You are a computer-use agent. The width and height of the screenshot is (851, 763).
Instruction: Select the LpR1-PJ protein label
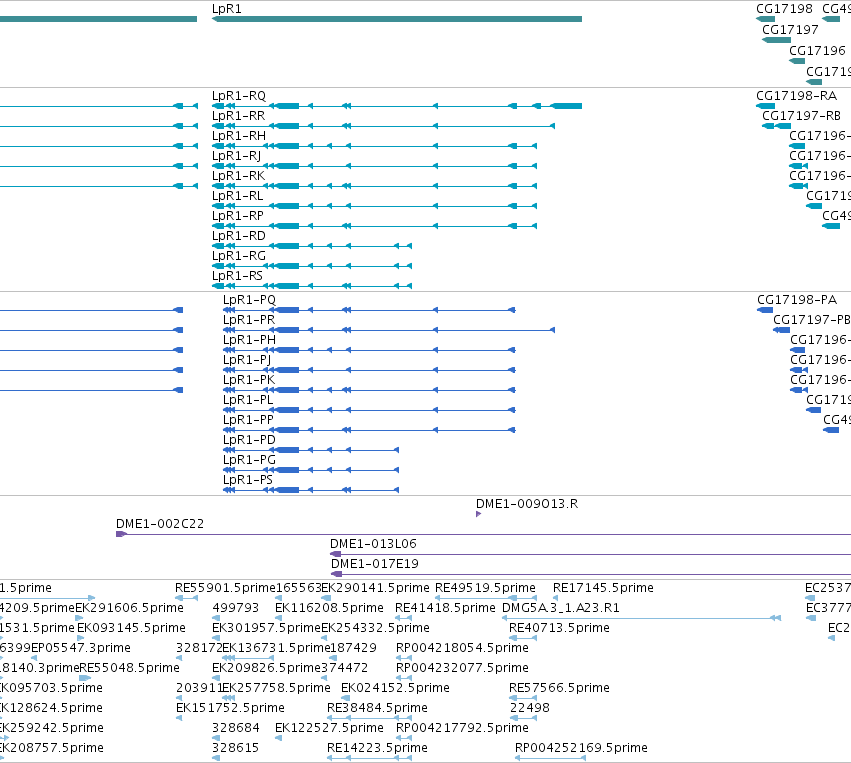coord(247,360)
